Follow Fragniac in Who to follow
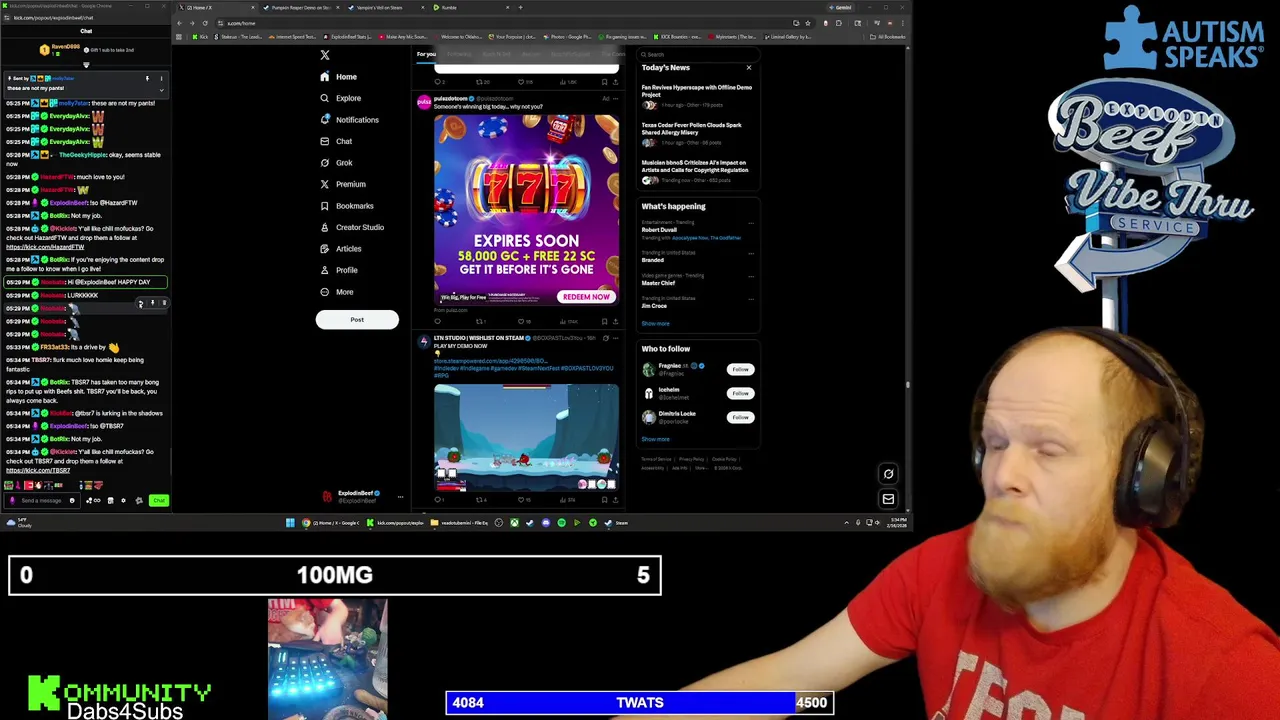 point(740,369)
